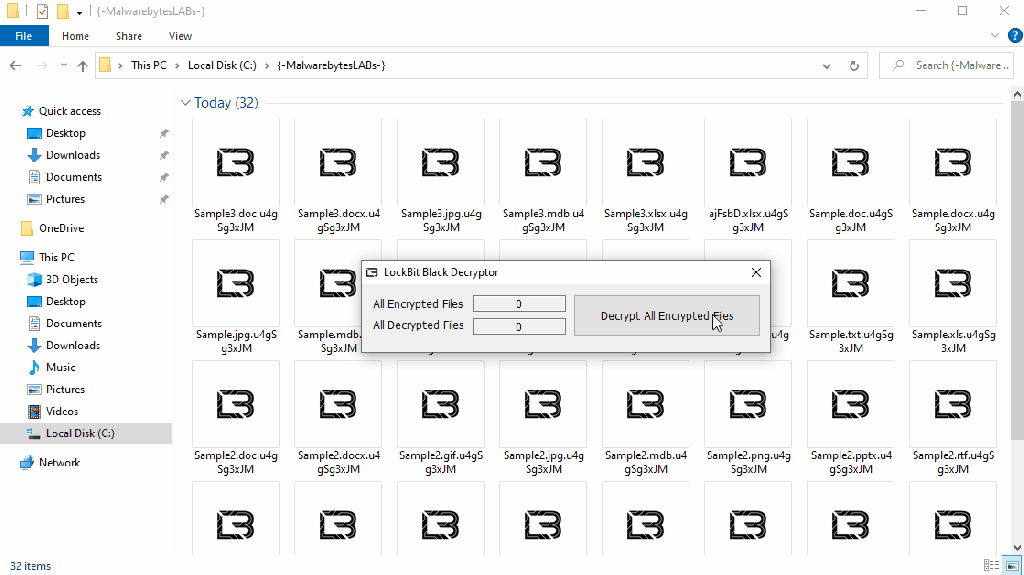Open pinned Documents under Quick access
Viewport: 1024px width, 575px height.
[x=73, y=177]
